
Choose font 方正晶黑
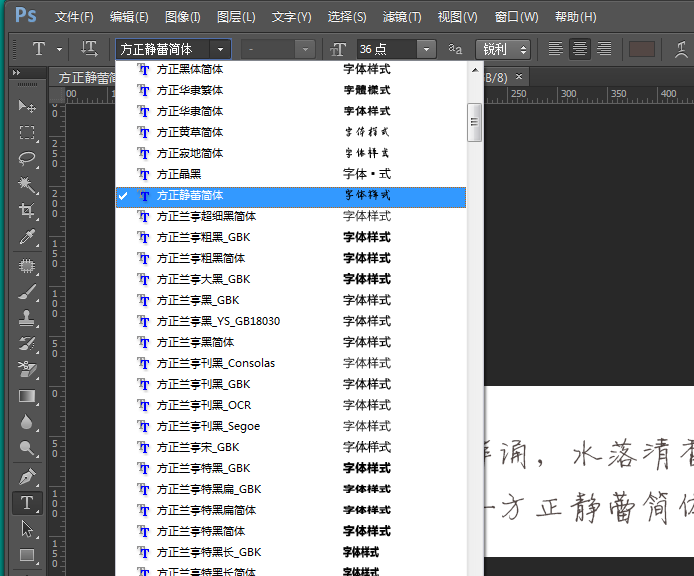[291, 174]
